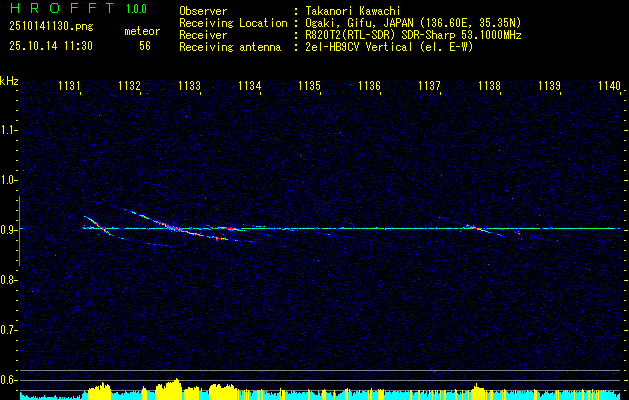629x400 pixels.
Task: Click the meteor echo trace near 1131
Action: [x=98, y=225]
